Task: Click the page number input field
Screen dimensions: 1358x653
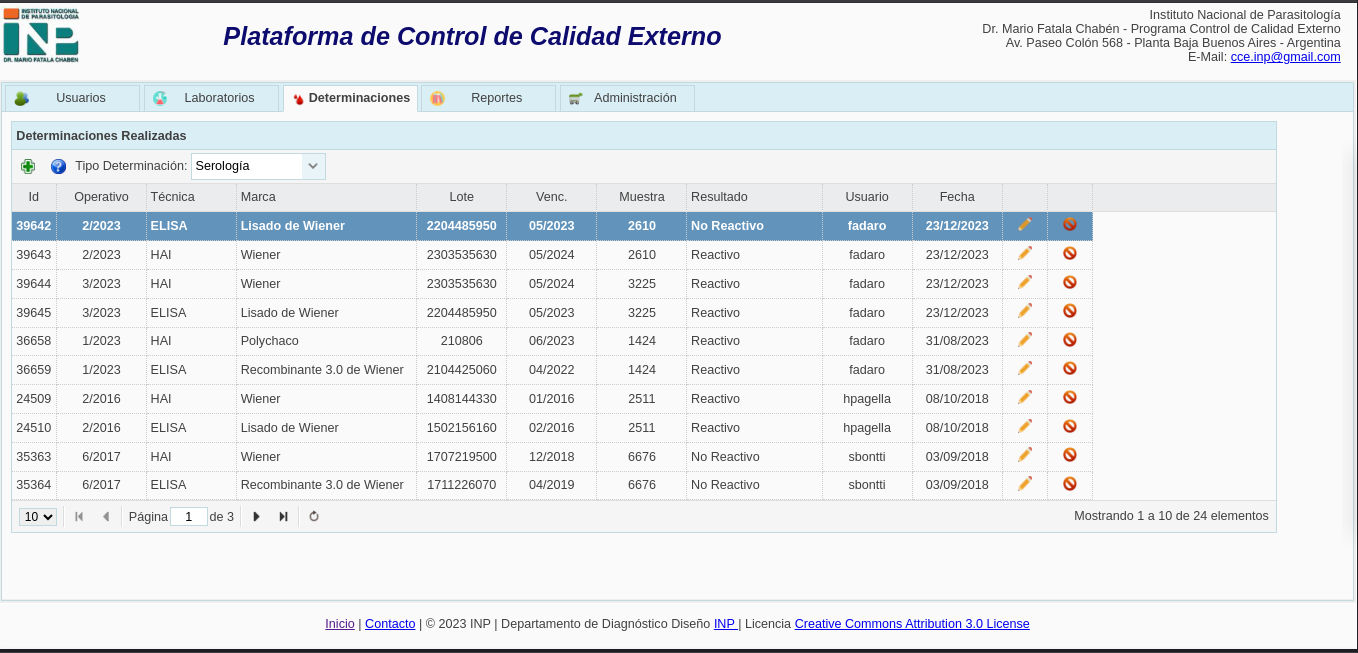Action: click(188, 517)
